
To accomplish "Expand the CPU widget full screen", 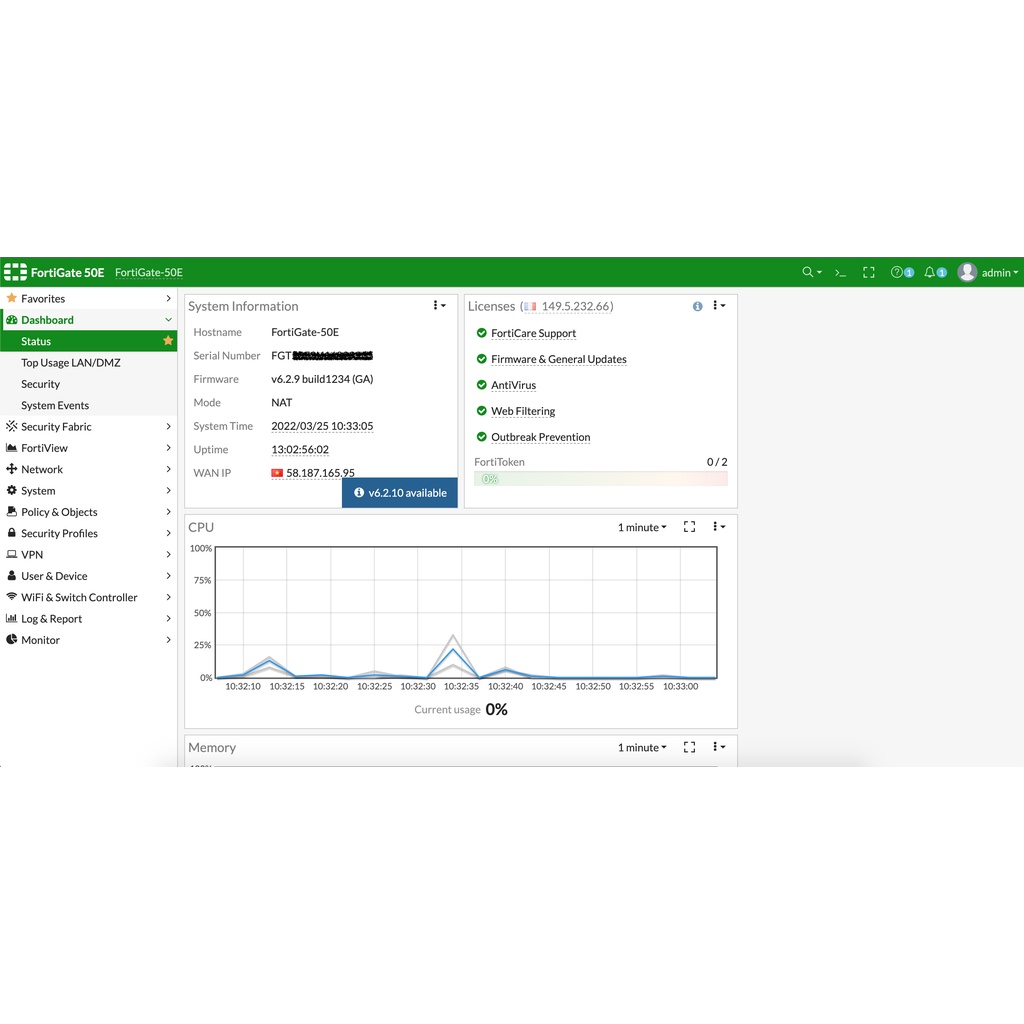I will 689,526.
